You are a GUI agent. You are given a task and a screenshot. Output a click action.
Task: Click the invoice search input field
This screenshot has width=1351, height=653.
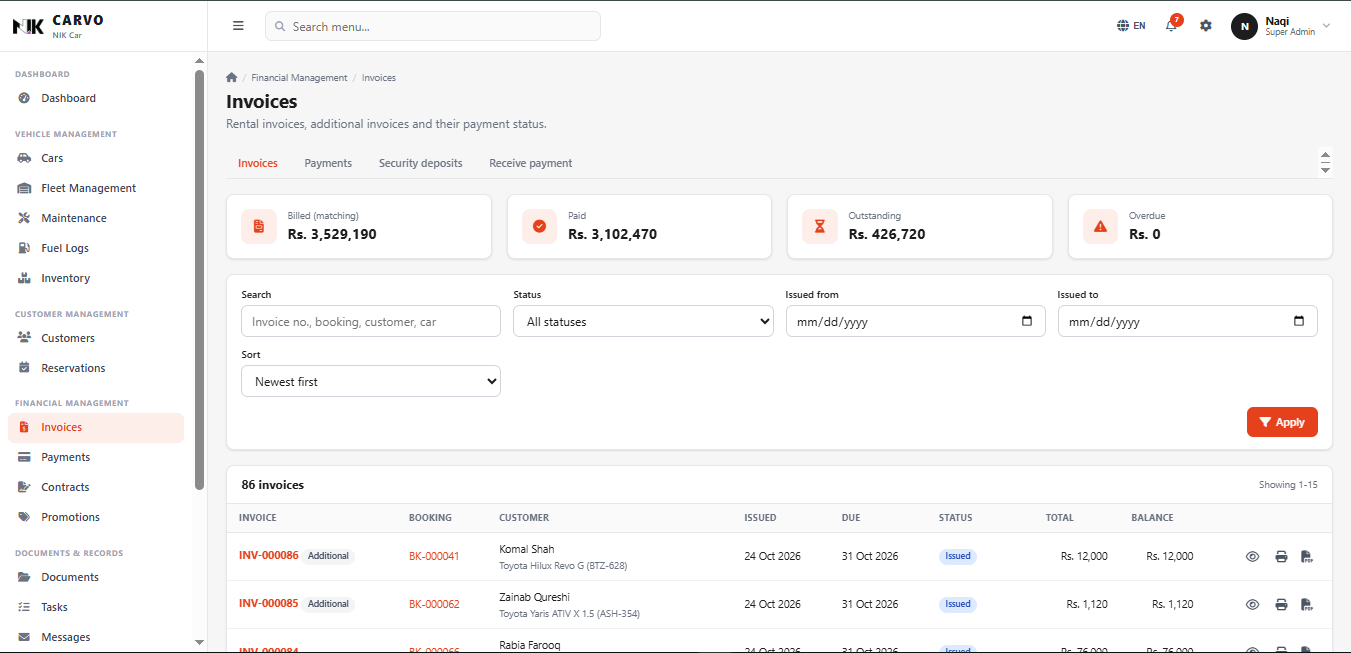[371, 321]
